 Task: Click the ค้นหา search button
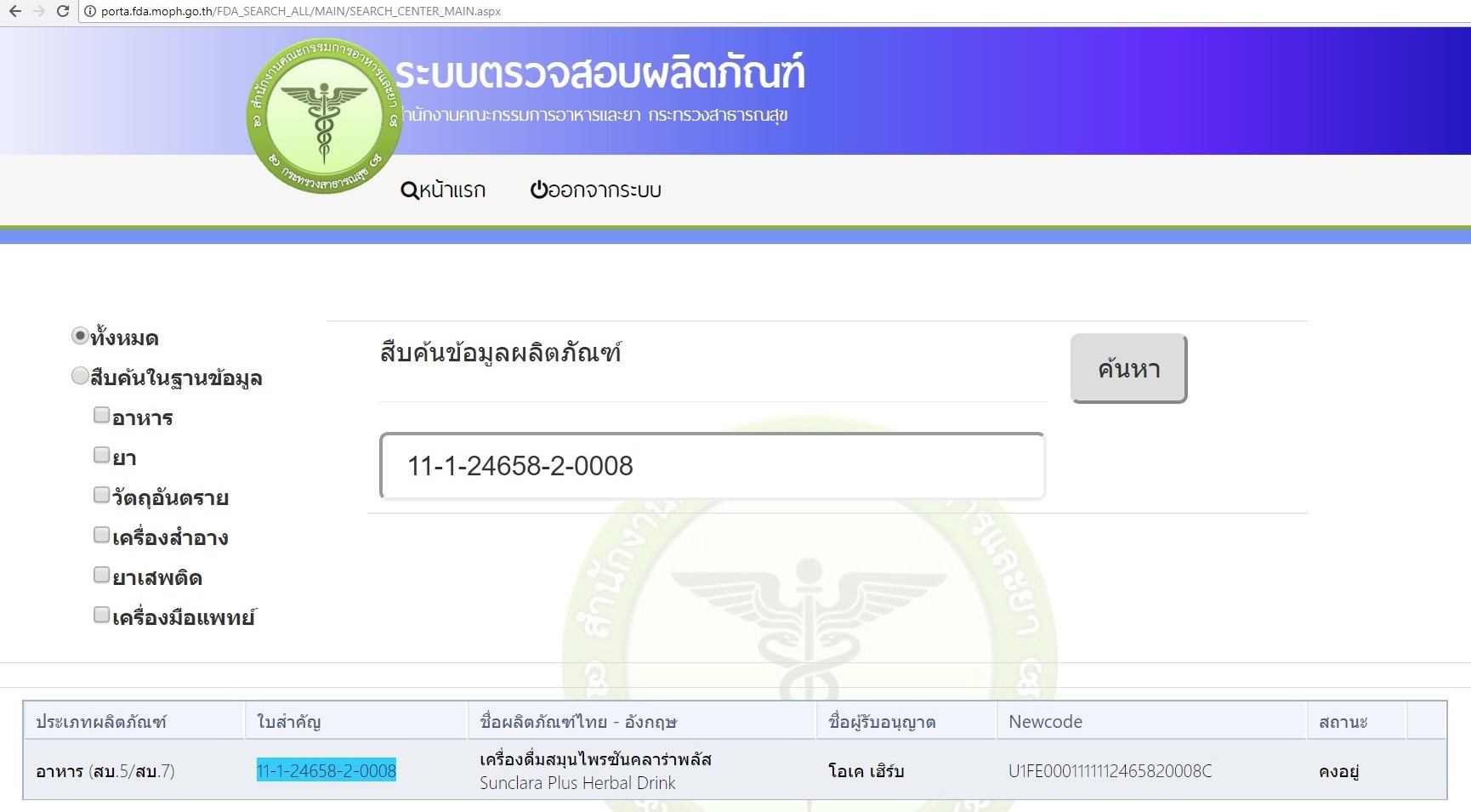coord(1128,368)
